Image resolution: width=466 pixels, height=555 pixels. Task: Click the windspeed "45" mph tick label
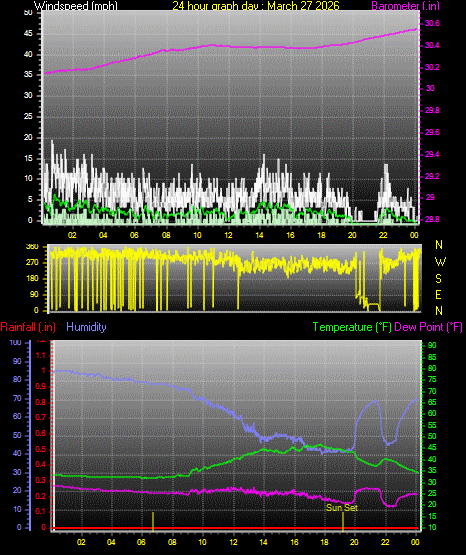point(28,34)
